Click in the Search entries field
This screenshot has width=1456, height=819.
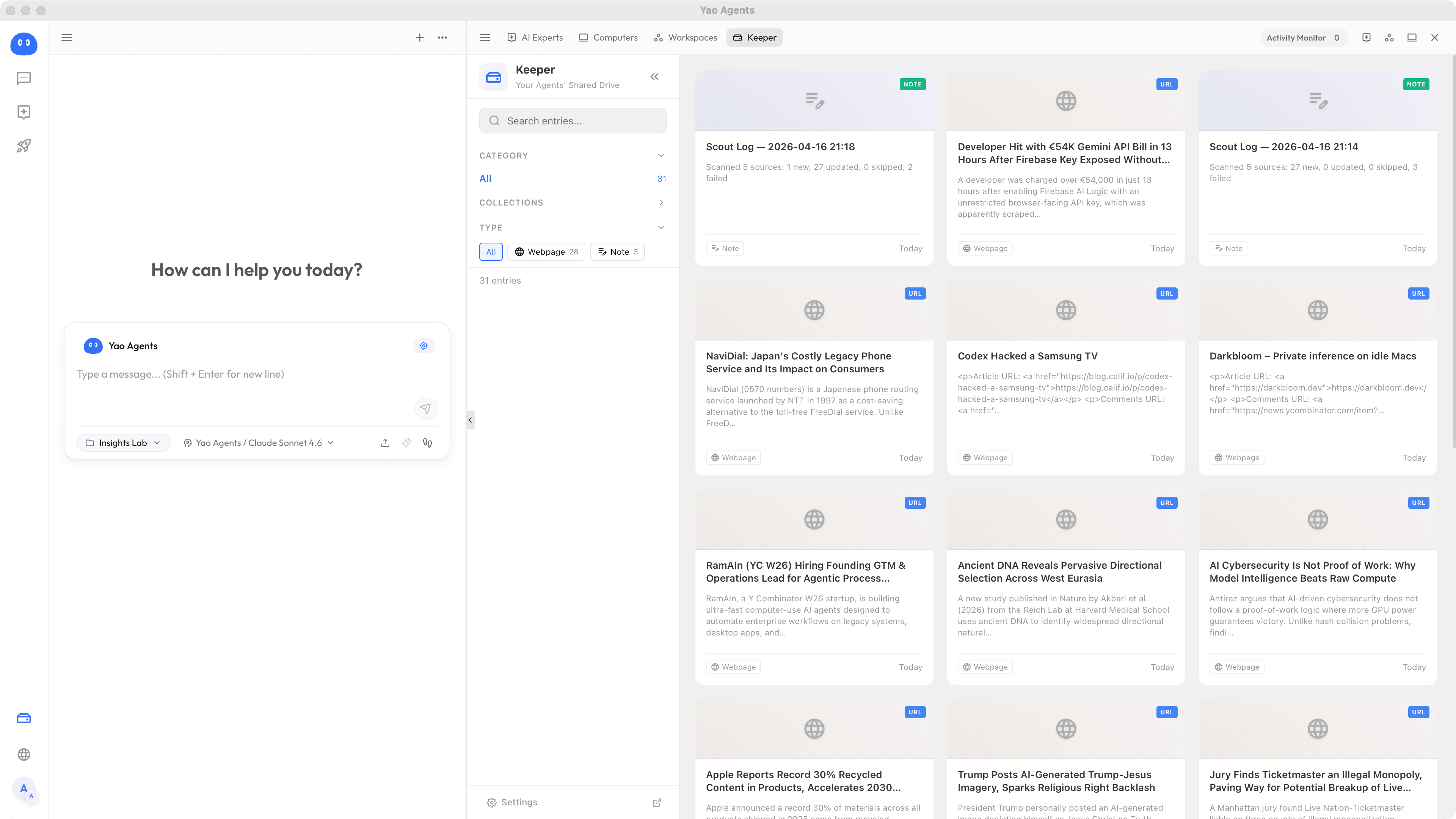572,121
